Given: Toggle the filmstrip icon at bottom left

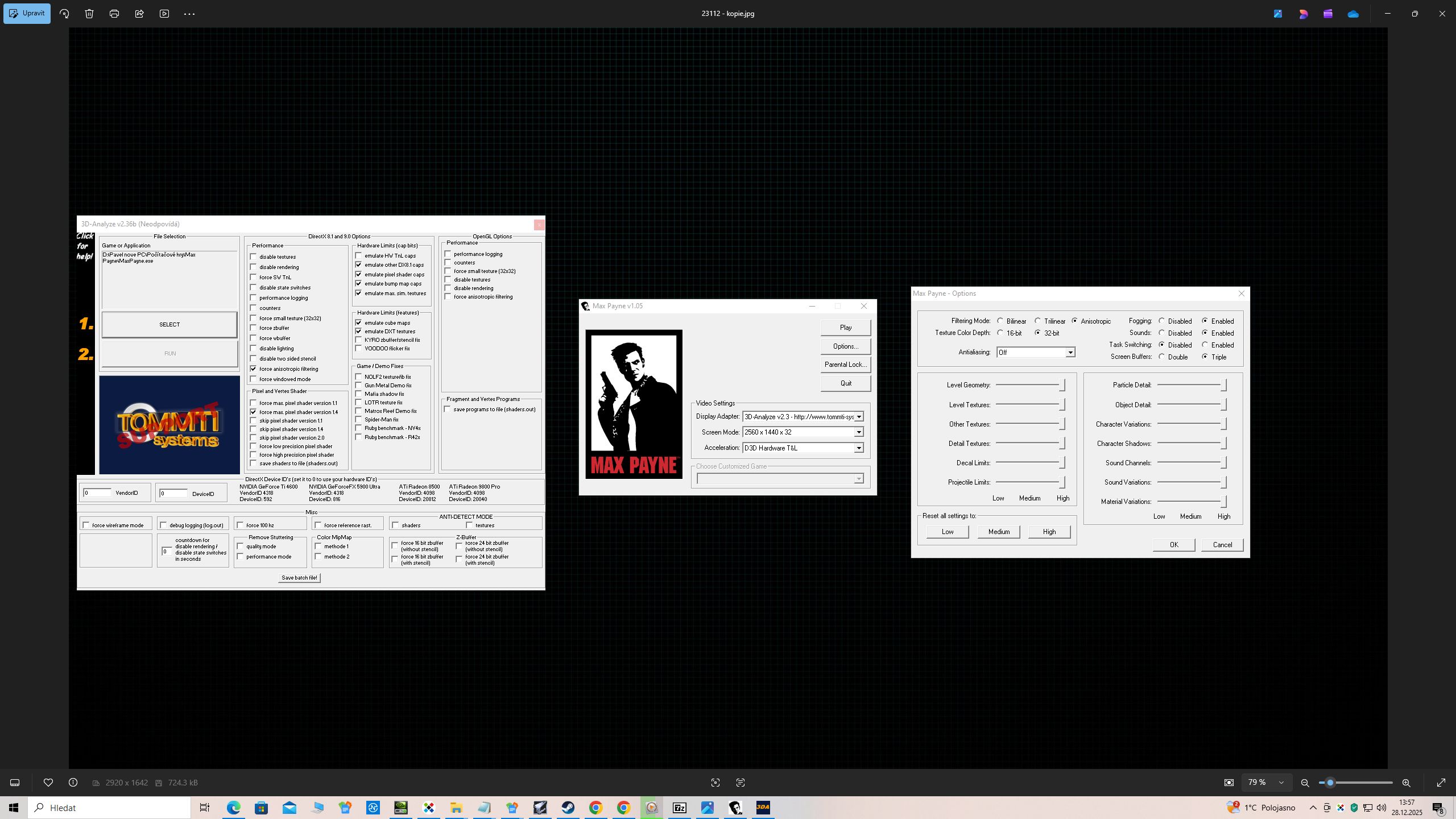Looking at the screenshot, I should 15,783.
